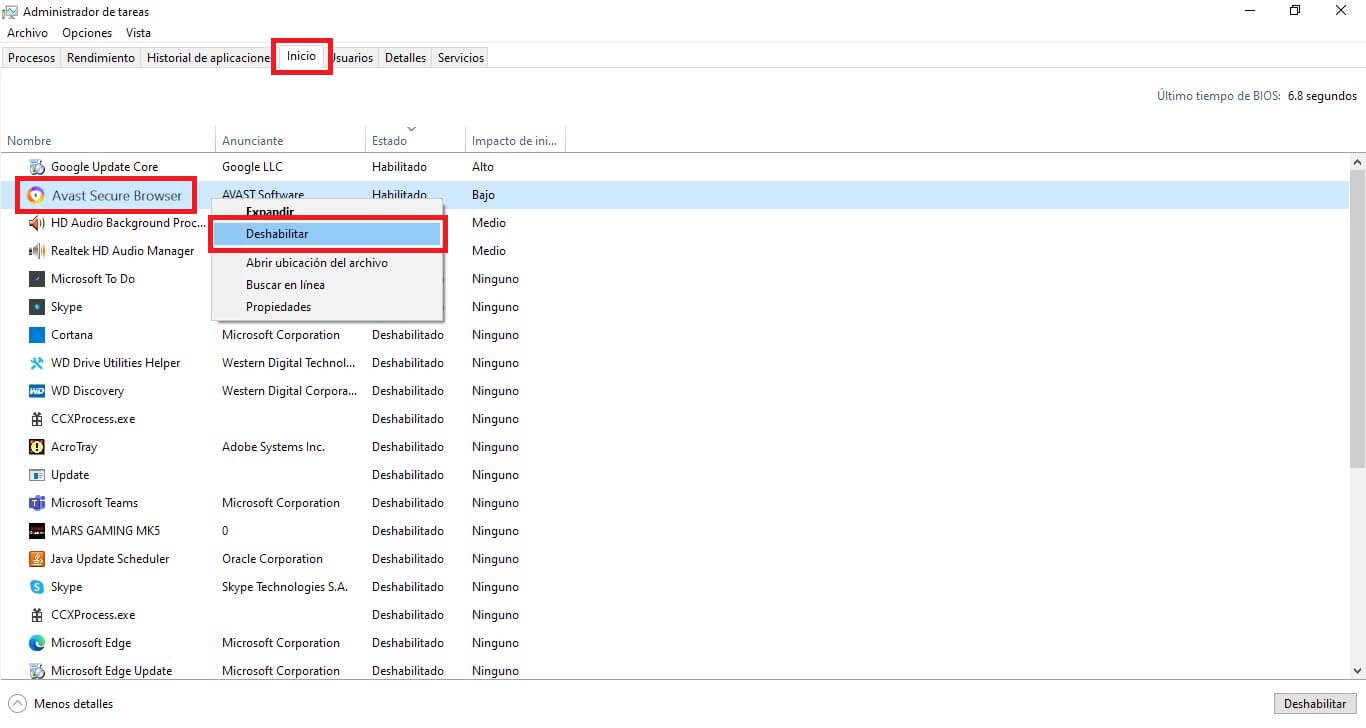Click the vertical scrollbar thumb
Viewport: 1366px width, 728px height.
pos(1358,319)
